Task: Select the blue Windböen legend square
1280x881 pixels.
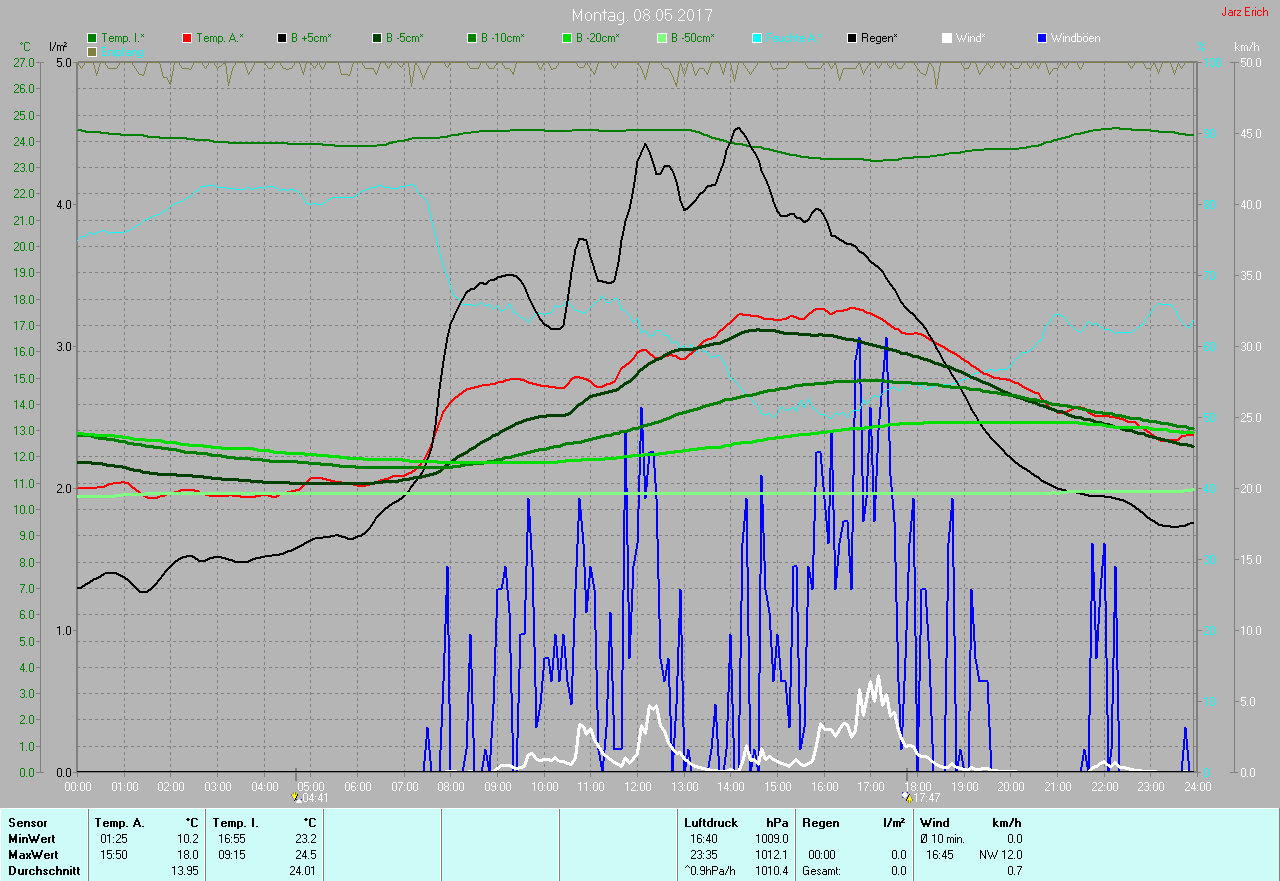Action: 1042,38
